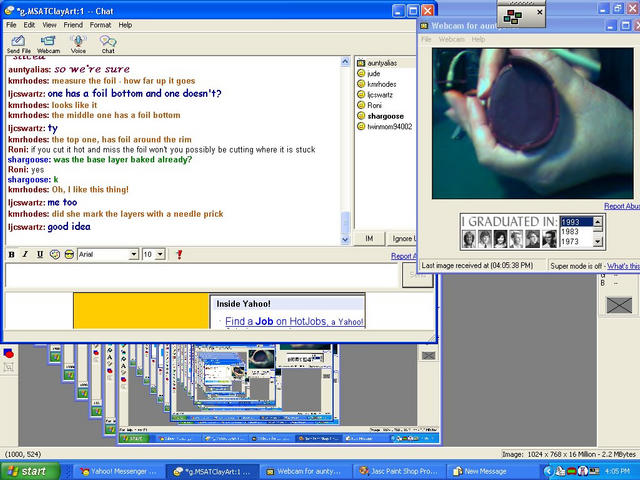Screen dimensions: 640x480
Task: Open the Webcam toolbar icon in chat
Action: [x=48, y=44]
